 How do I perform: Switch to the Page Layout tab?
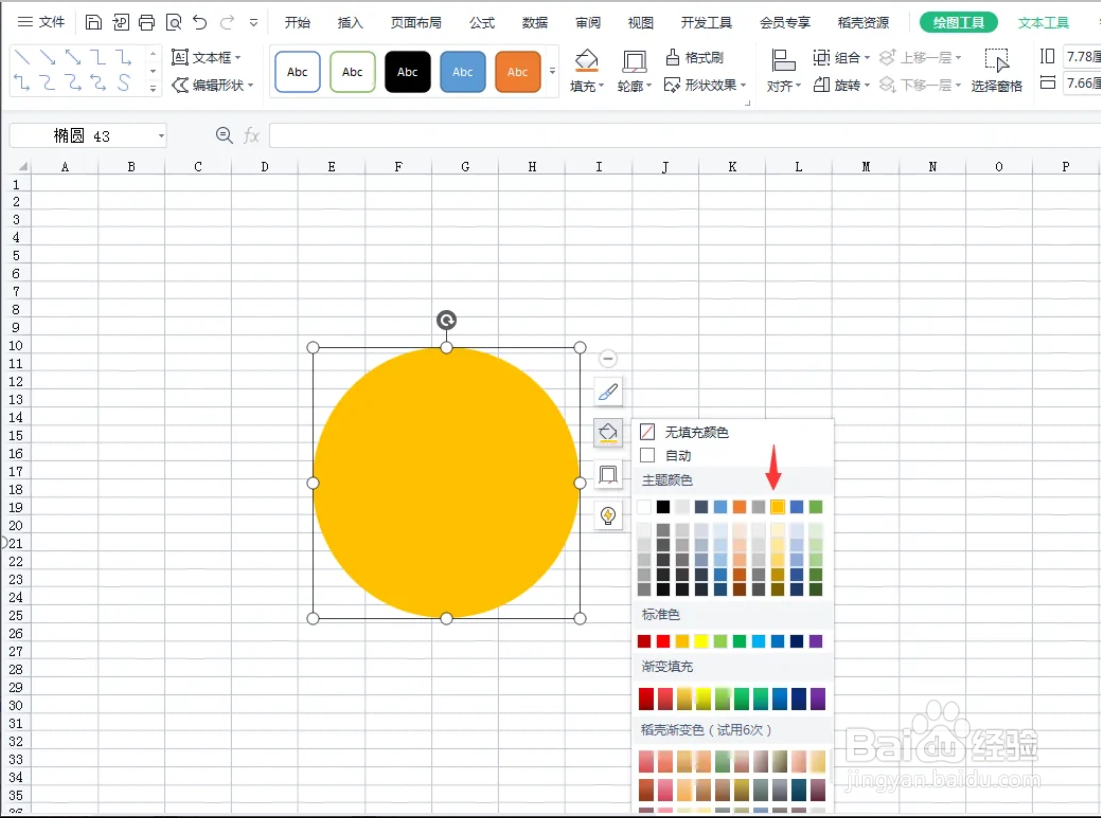(416, 22)
